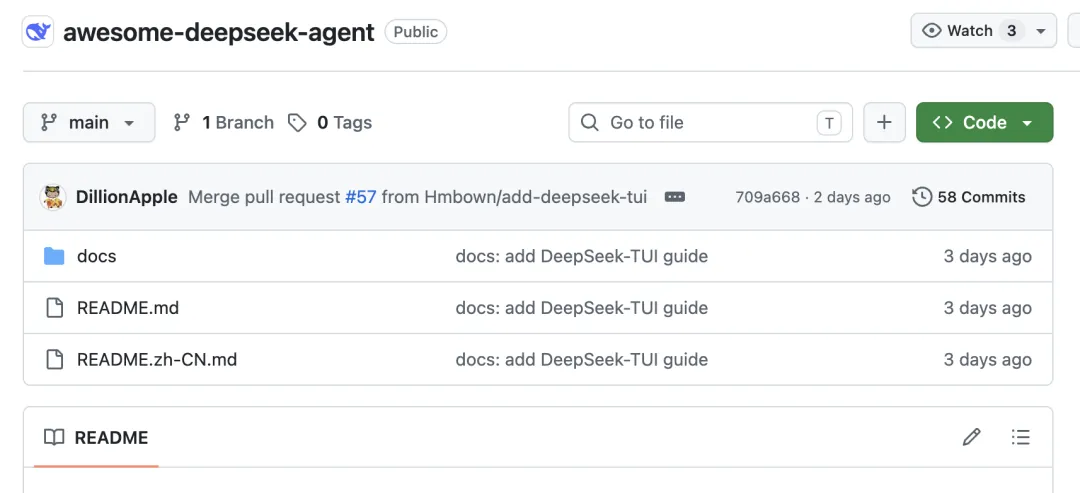Image resolution: width=1080 pixels, height=493 pixels.
Task: Open DillionApple's profile link
Action: coord(127,198)
